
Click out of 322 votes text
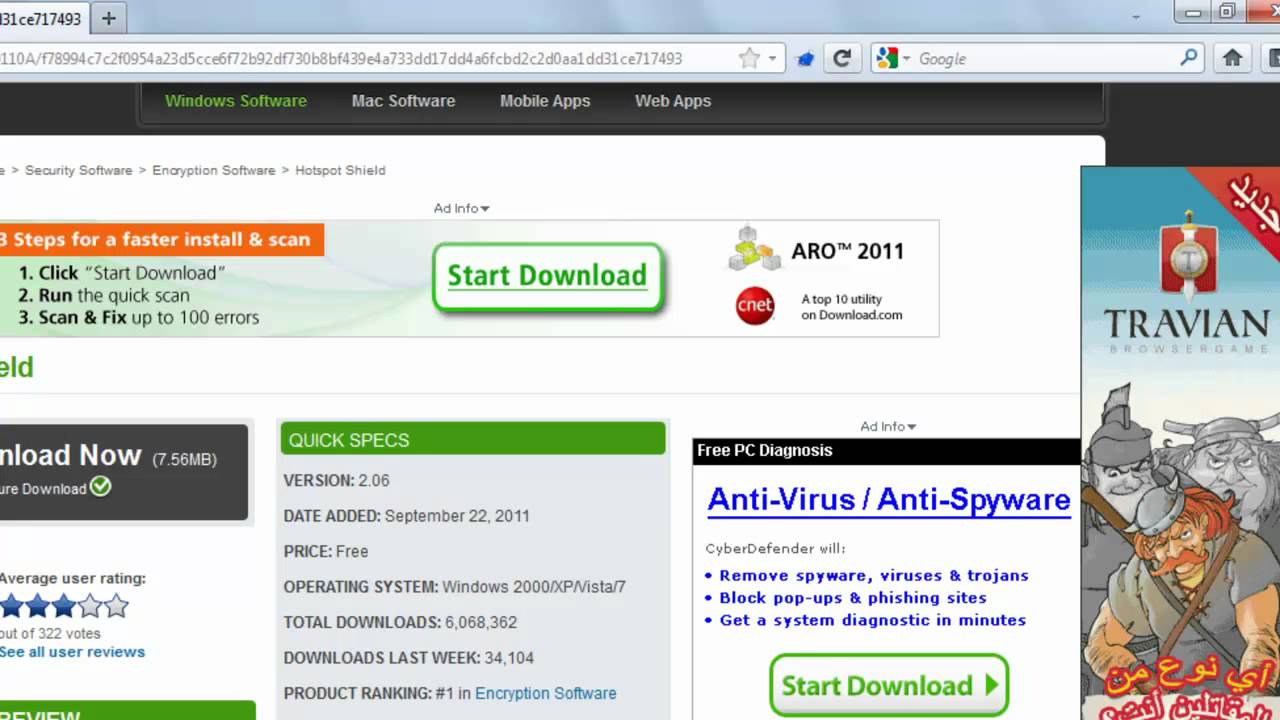click(50, 633)
